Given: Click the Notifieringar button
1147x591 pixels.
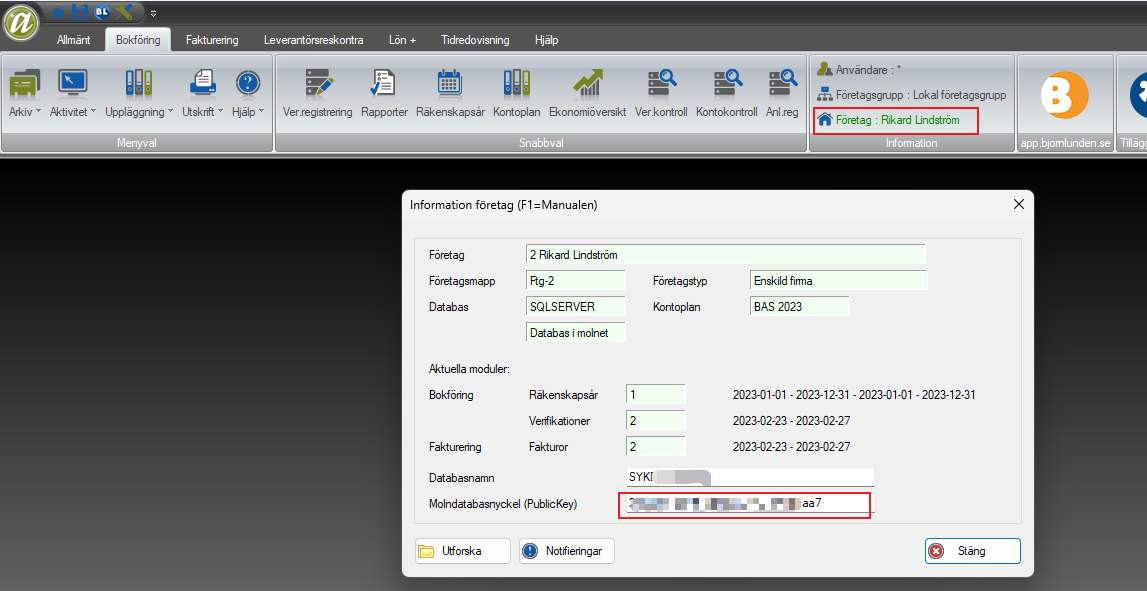Looking at the screenshot, I should point(567,552).
